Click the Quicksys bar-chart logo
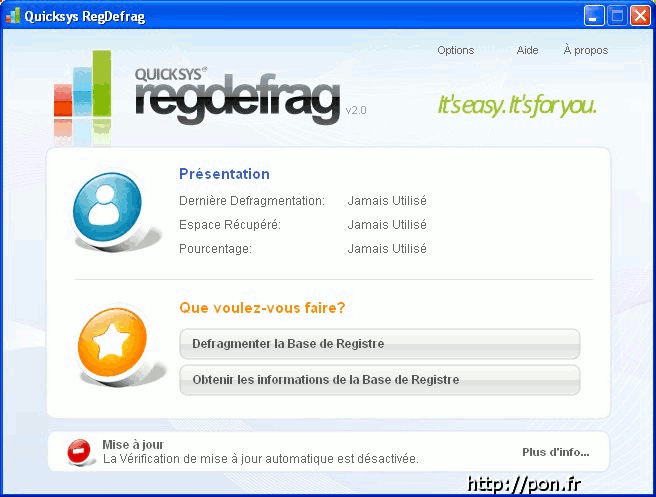 [x=83, y=84]
